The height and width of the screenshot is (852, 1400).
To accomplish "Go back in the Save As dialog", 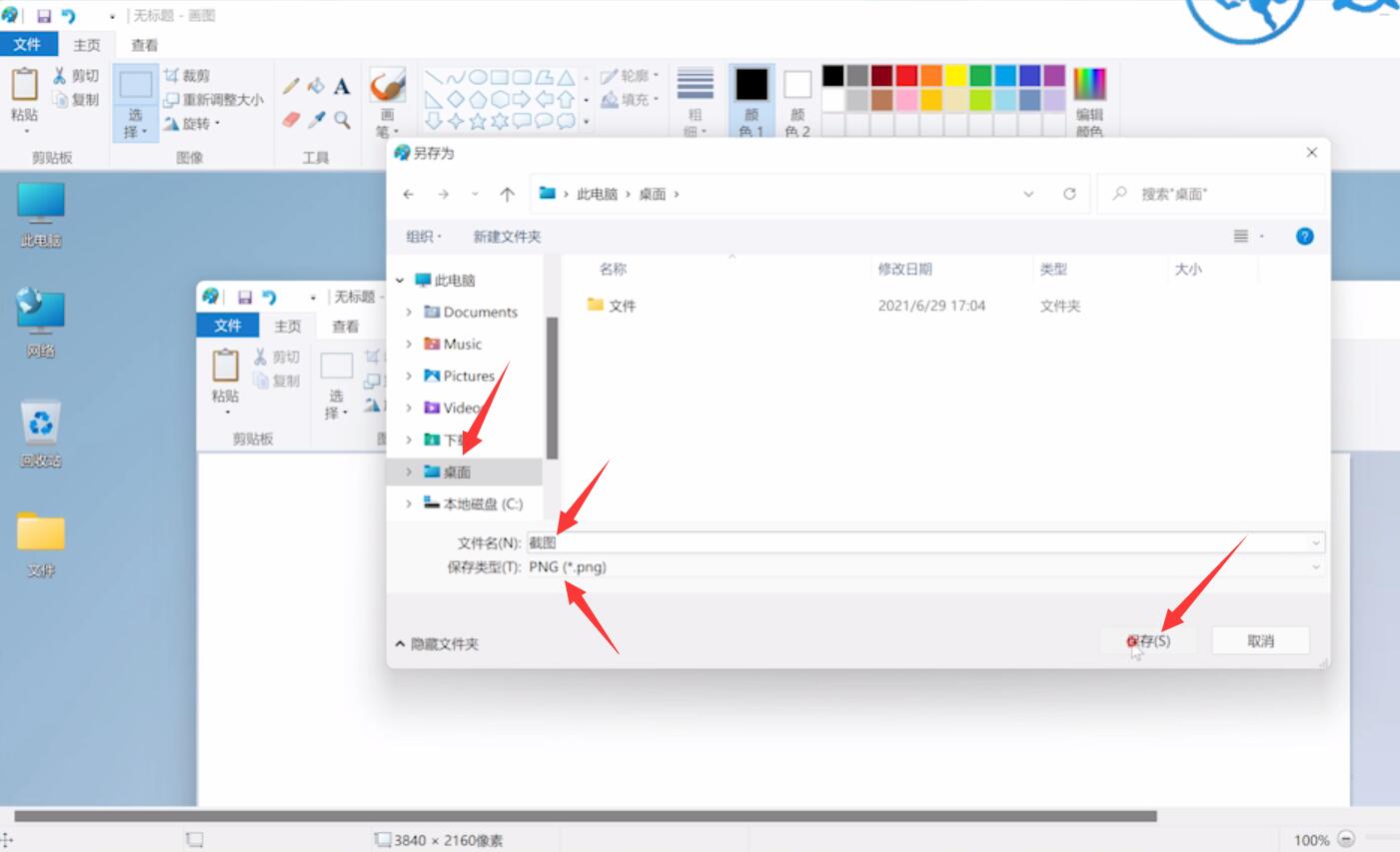I will point(409,195).
